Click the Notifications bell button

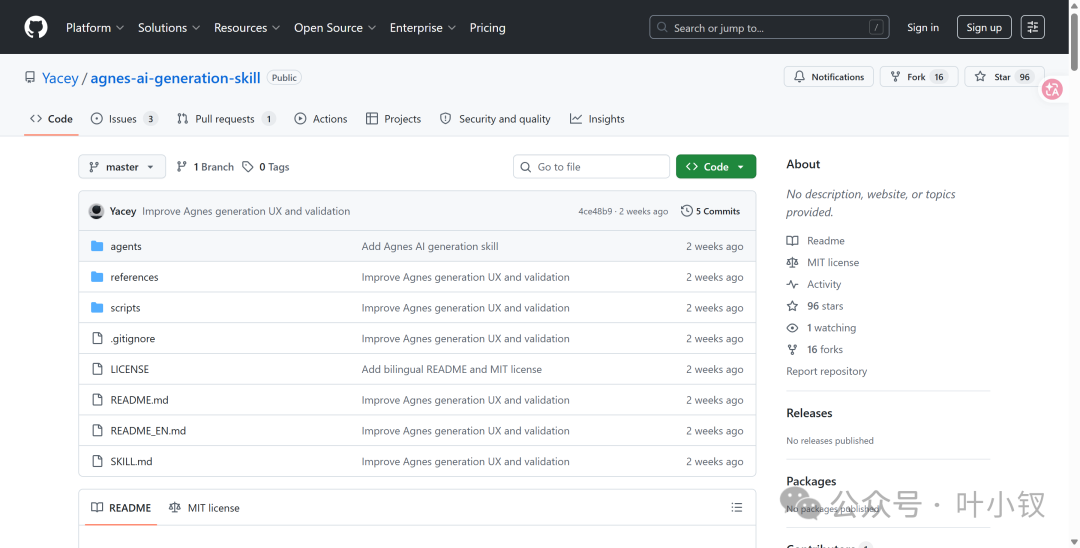829,76
